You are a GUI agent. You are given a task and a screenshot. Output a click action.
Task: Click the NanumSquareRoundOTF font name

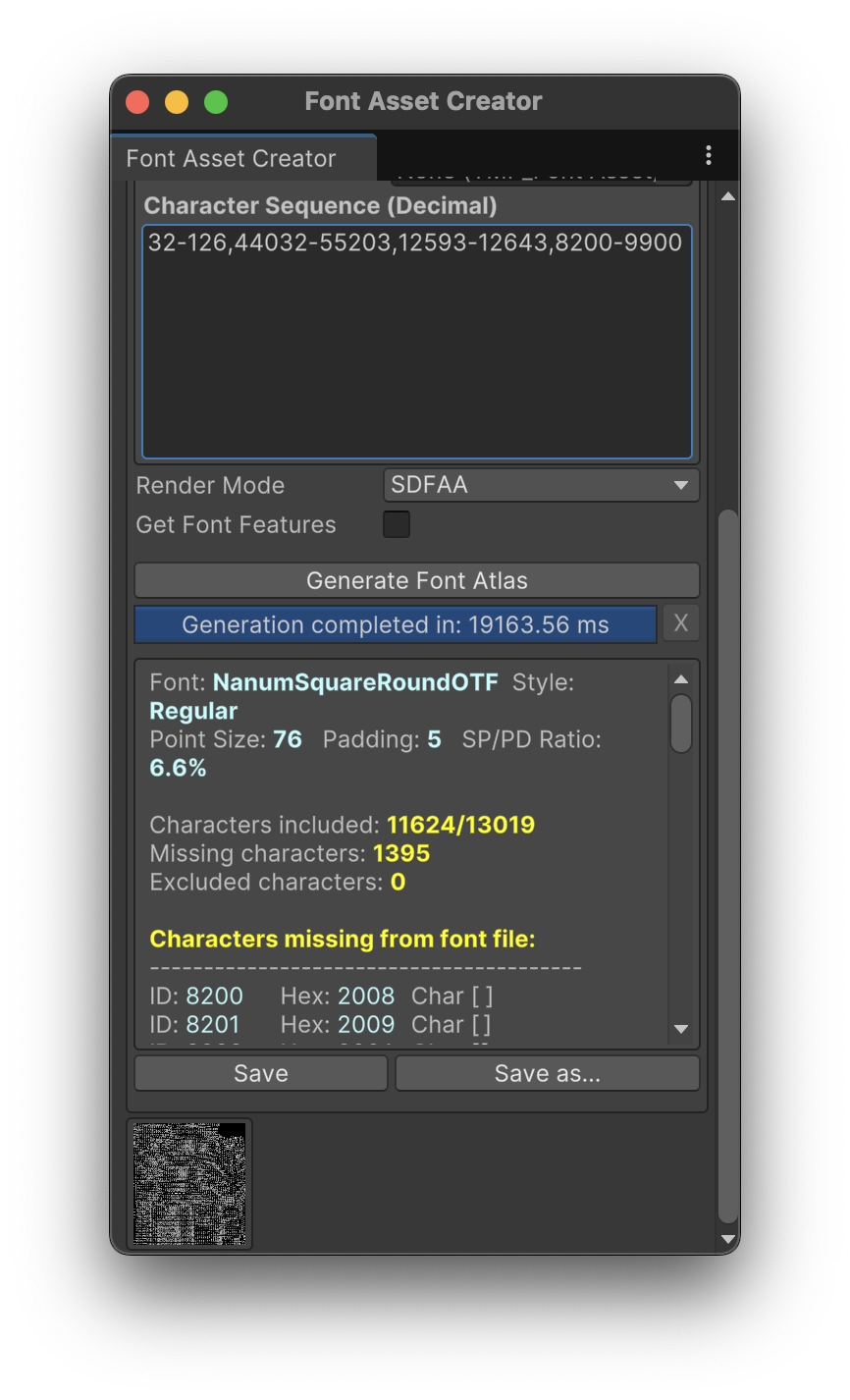(x=355, y=681)
